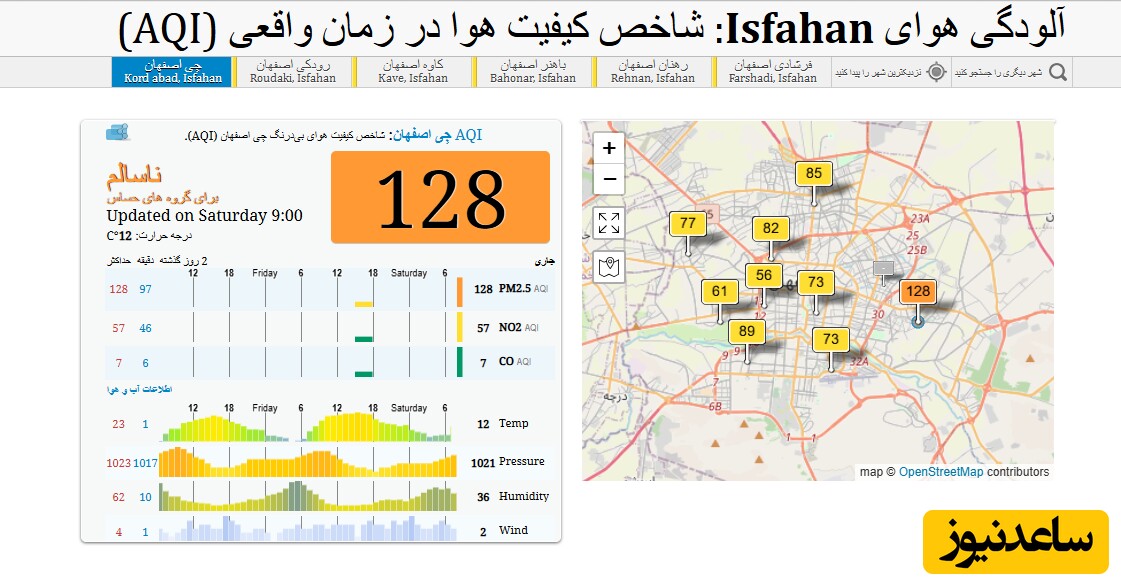Click the large orange 128 AQI box
1121x586 pixels.
coord(440,197)
